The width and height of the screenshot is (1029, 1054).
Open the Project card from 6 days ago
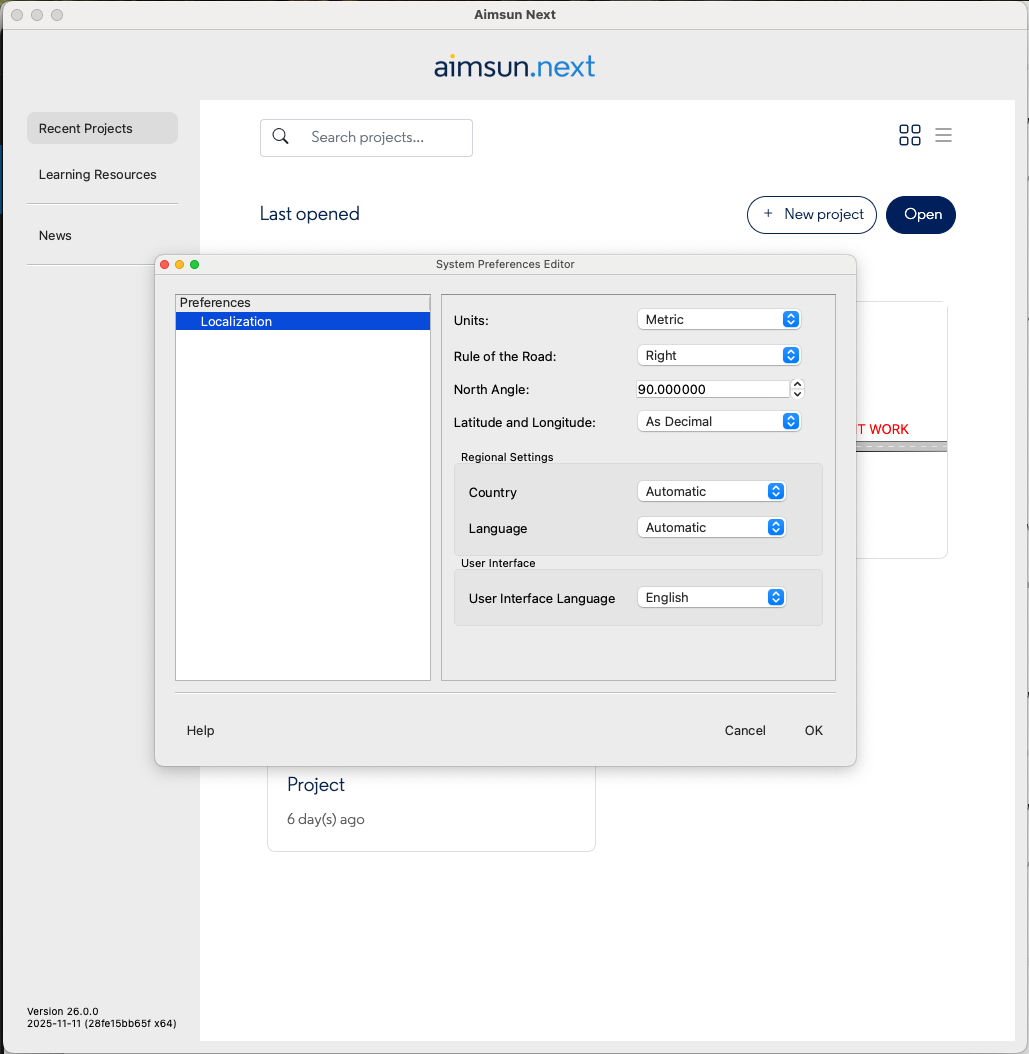[x=431, y=808]
